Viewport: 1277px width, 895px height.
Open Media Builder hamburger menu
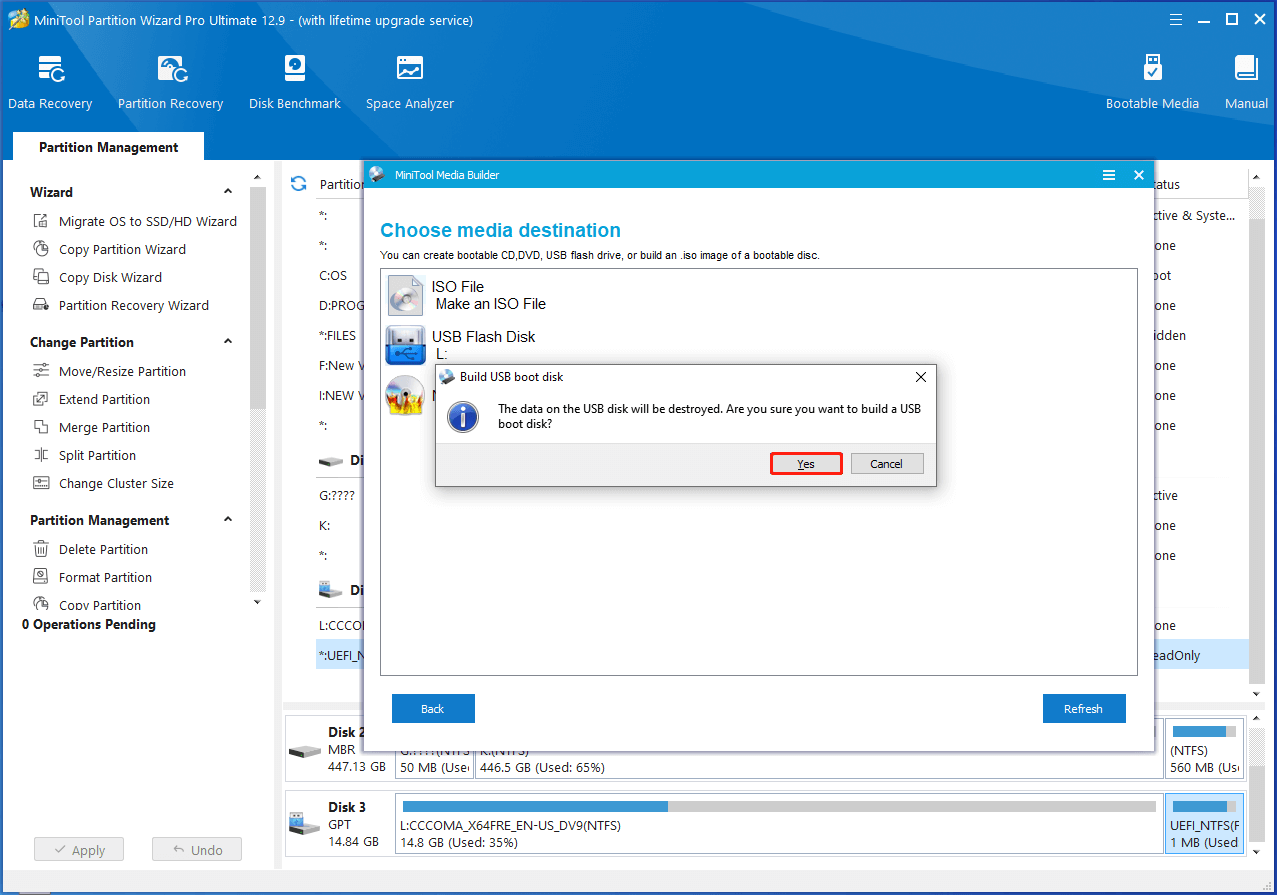point(1108,175)
